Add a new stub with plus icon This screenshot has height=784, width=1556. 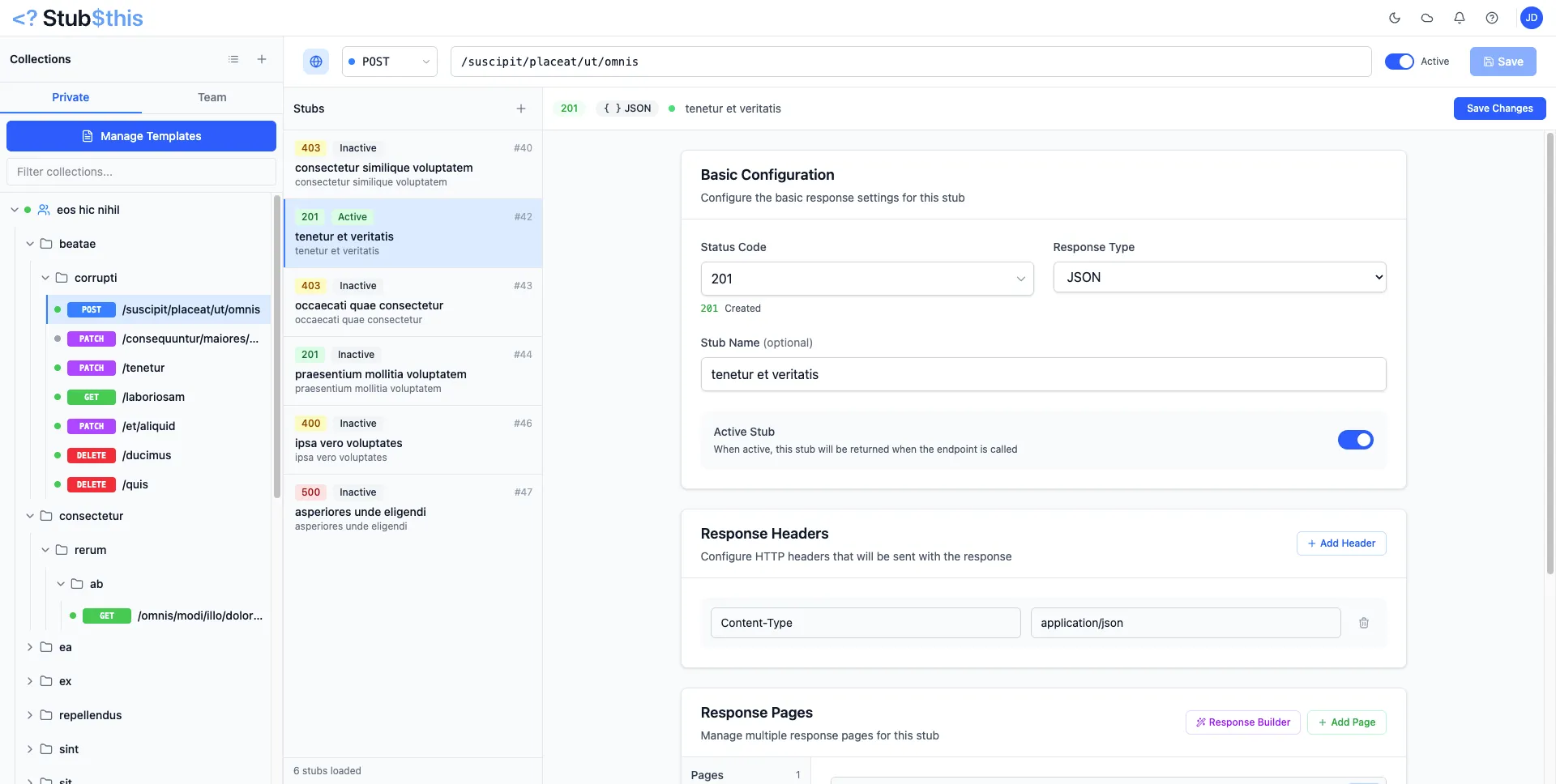[x=521, y=109]
